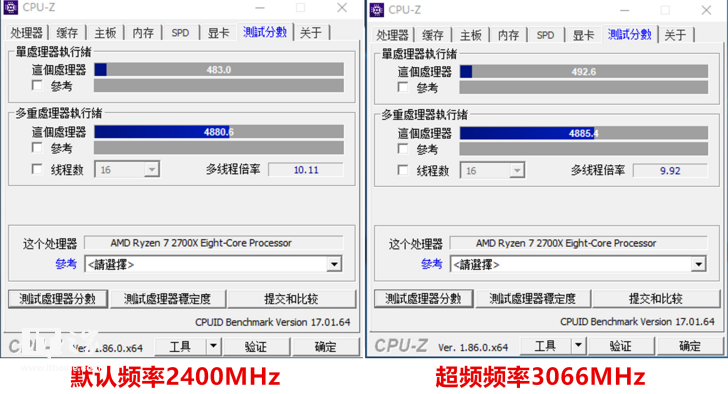The height and width of the screenshot is (394, 728).
Task: Select 显卡 tab in right window
Action: coord(583,35)
